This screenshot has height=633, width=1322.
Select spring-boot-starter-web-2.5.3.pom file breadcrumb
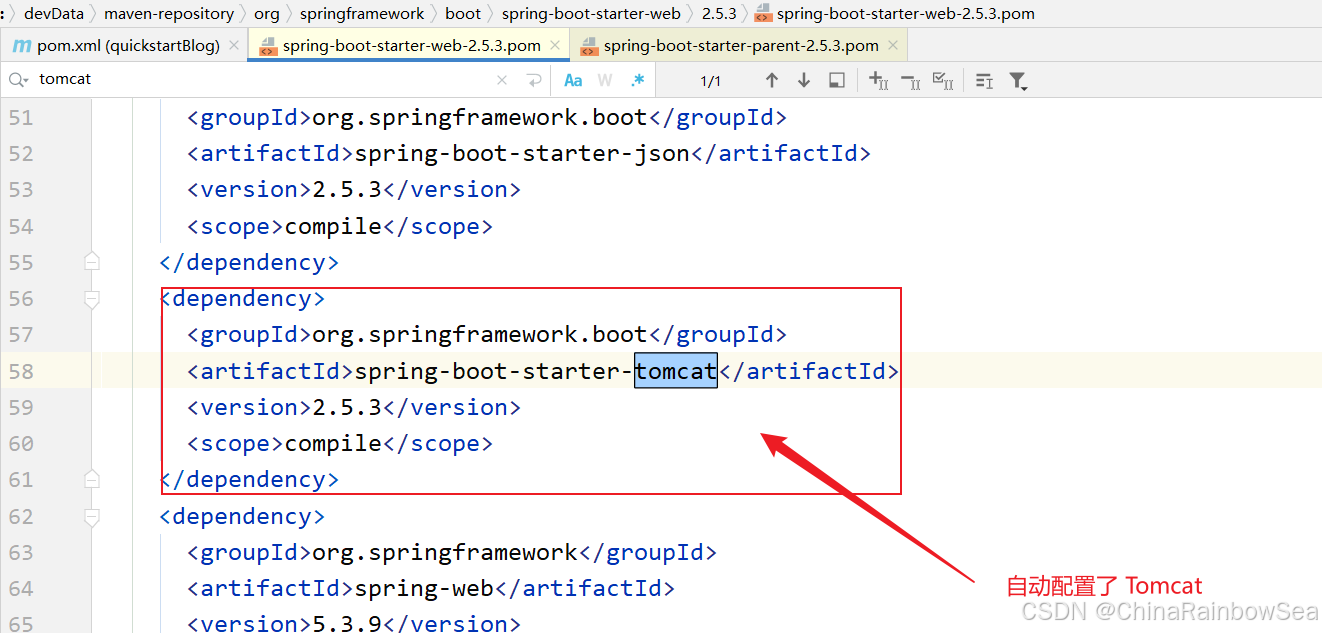895,14
